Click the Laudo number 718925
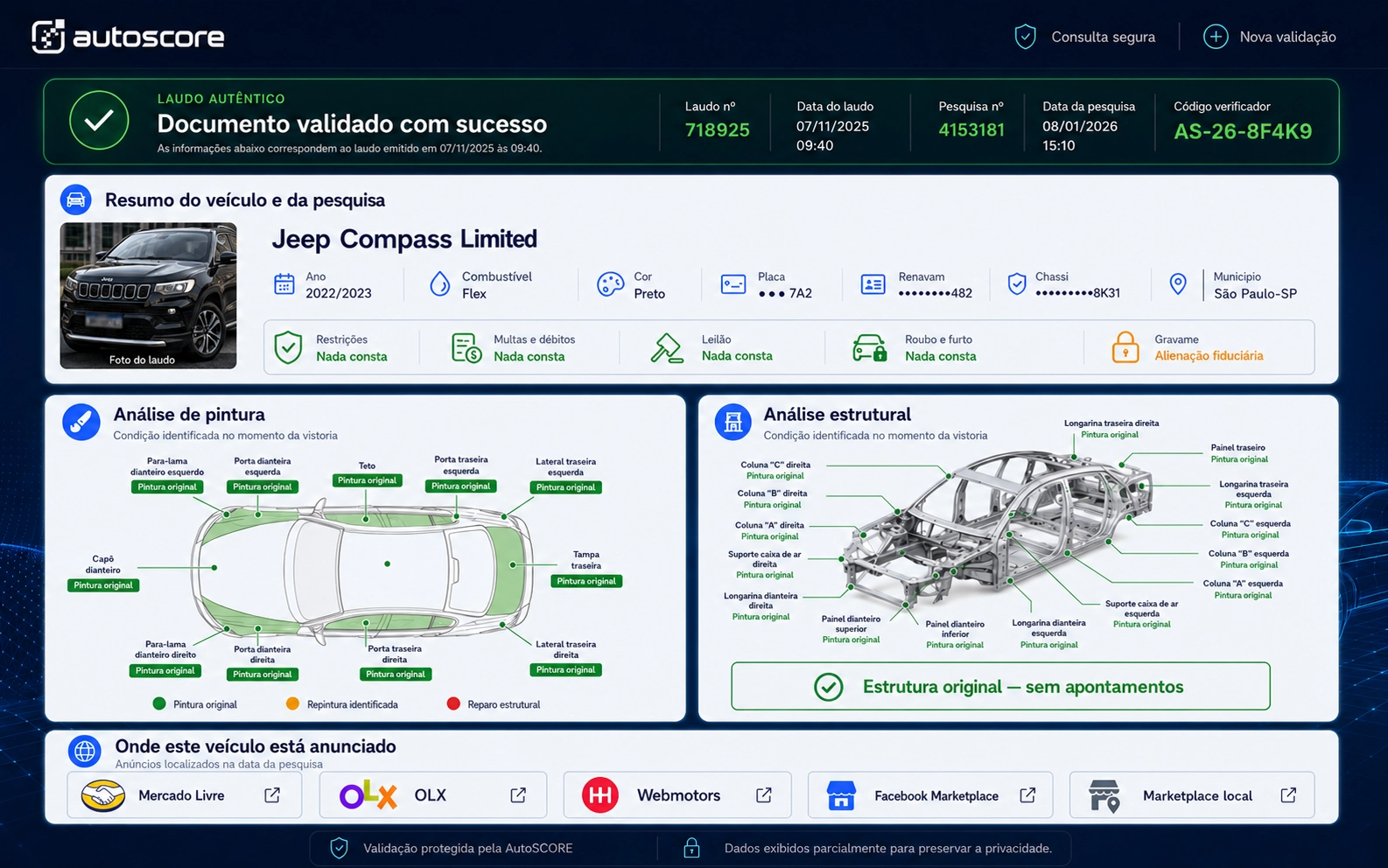 coord(717,130)
